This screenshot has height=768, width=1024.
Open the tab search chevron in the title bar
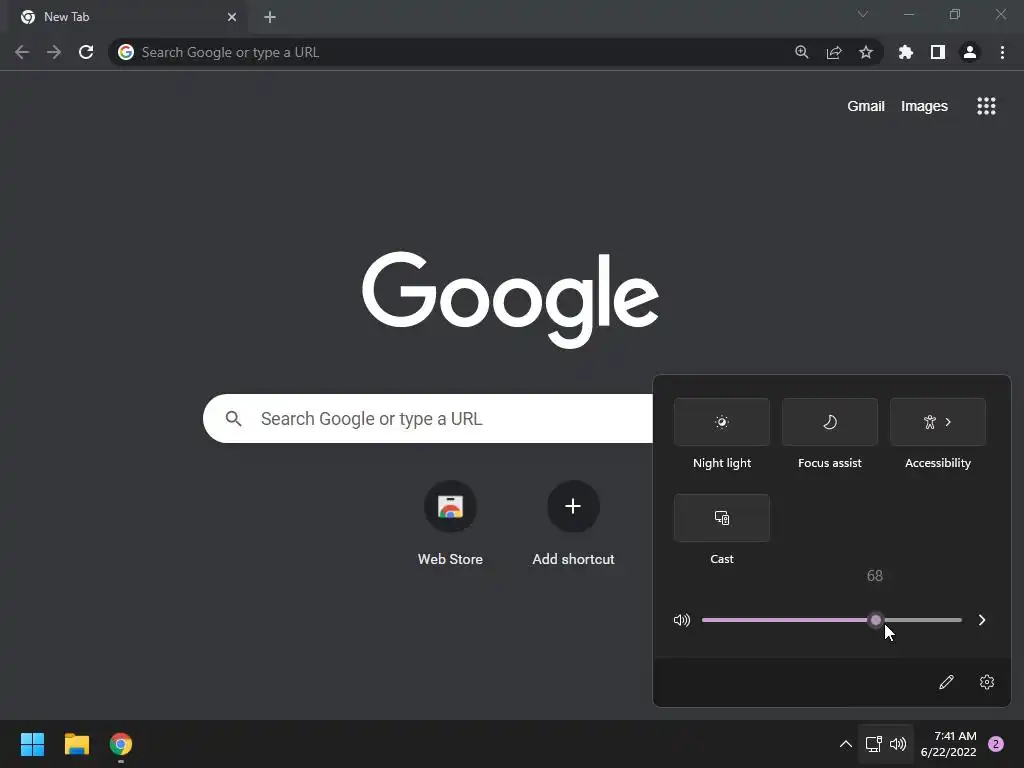863,14
